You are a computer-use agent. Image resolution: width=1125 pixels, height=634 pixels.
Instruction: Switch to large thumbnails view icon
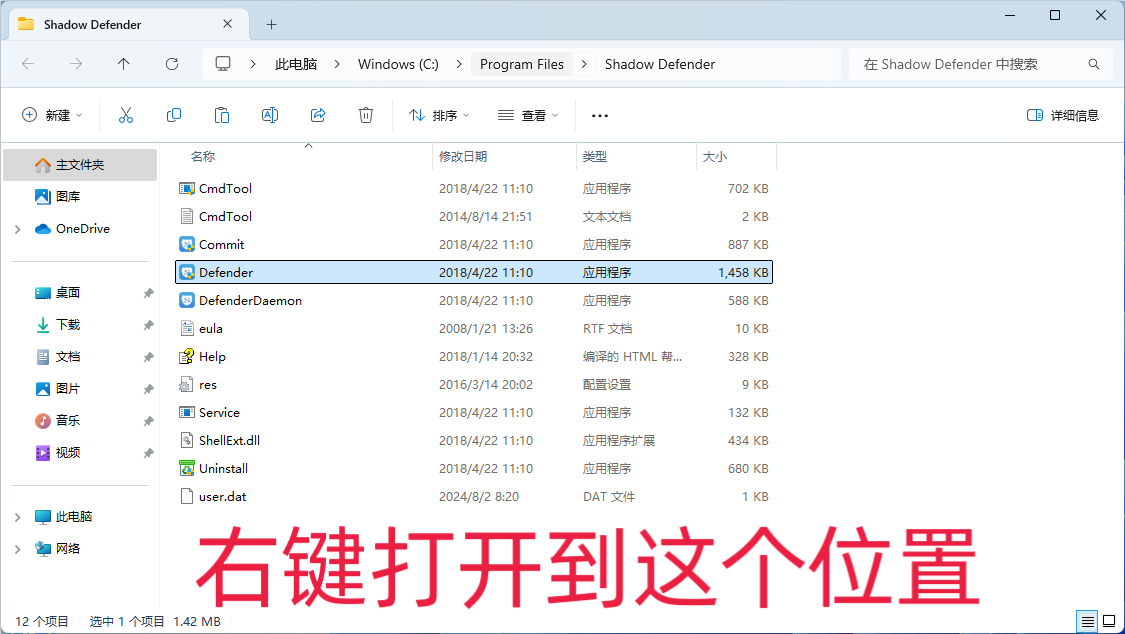[1109, 621]
